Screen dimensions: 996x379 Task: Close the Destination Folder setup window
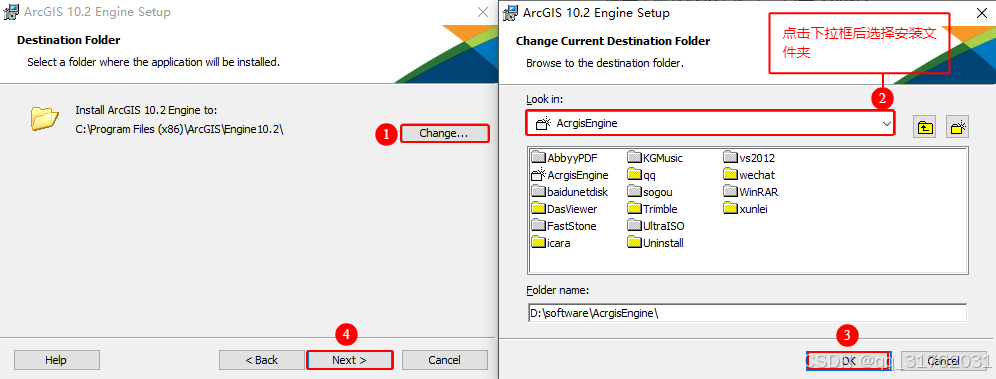pyautogui.click(x=482, y=11)
